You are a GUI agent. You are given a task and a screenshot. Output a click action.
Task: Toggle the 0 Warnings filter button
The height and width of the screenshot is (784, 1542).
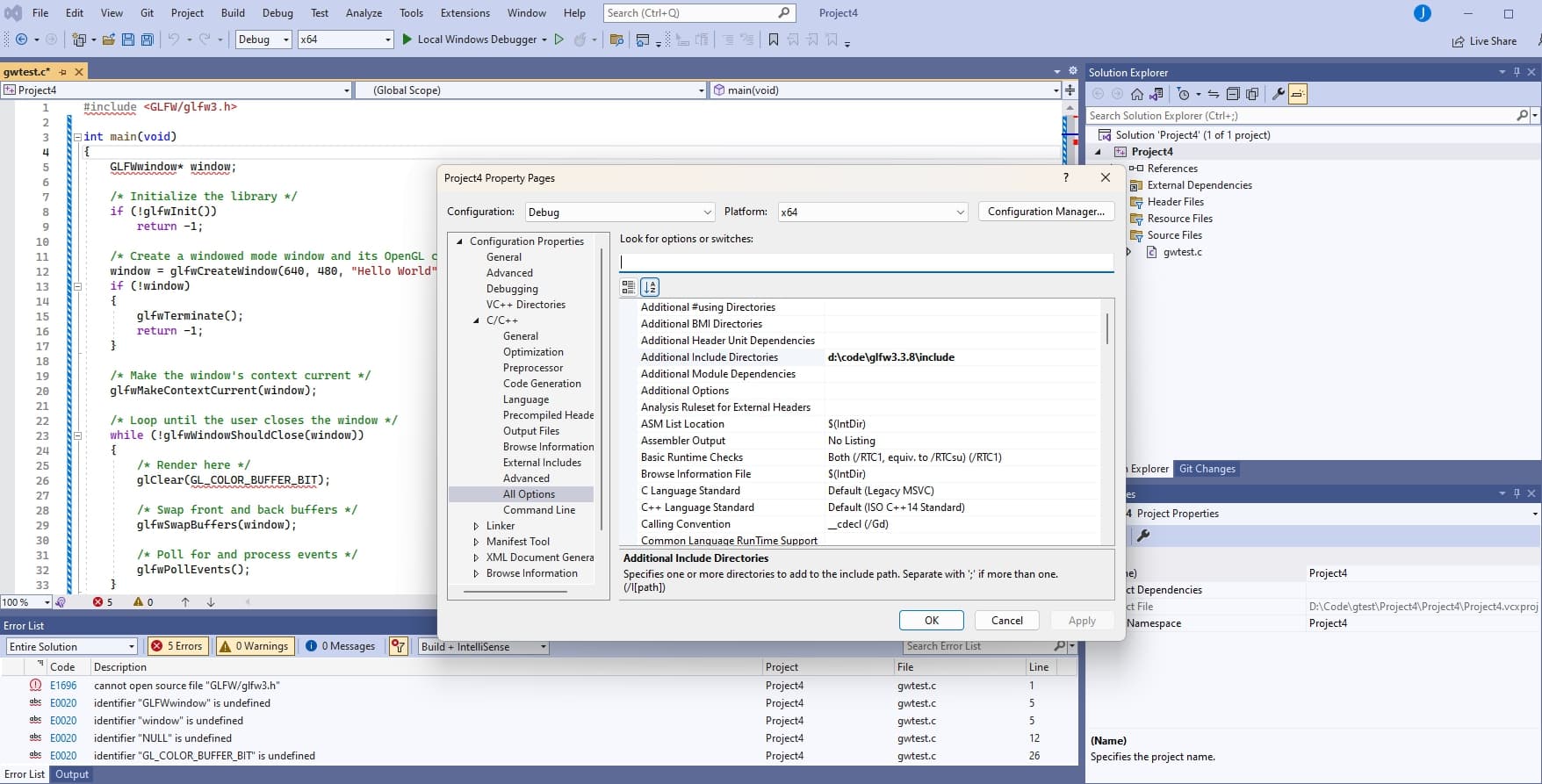tap(254, 646)
